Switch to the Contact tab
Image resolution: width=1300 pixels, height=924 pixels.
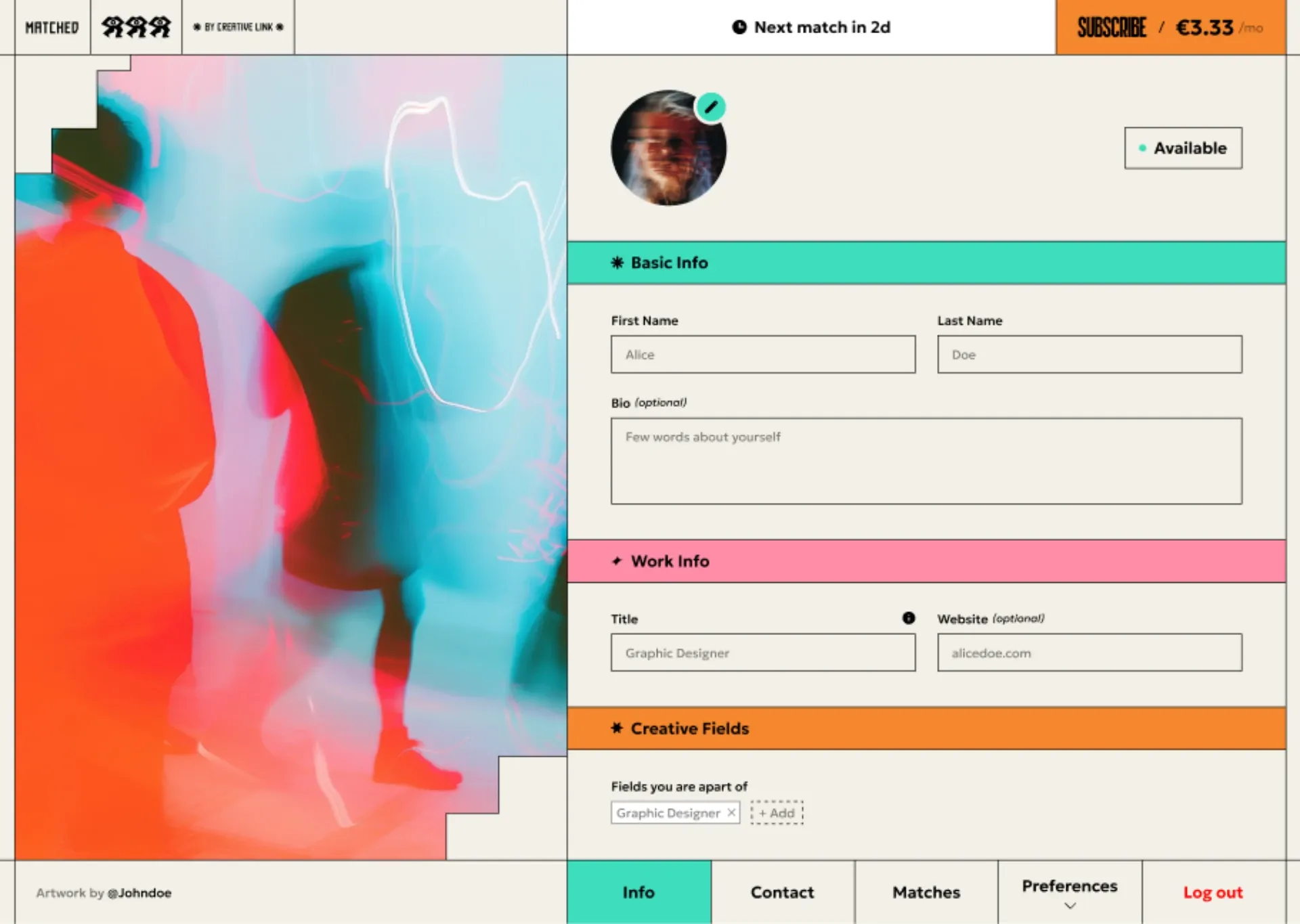(782, 892)
